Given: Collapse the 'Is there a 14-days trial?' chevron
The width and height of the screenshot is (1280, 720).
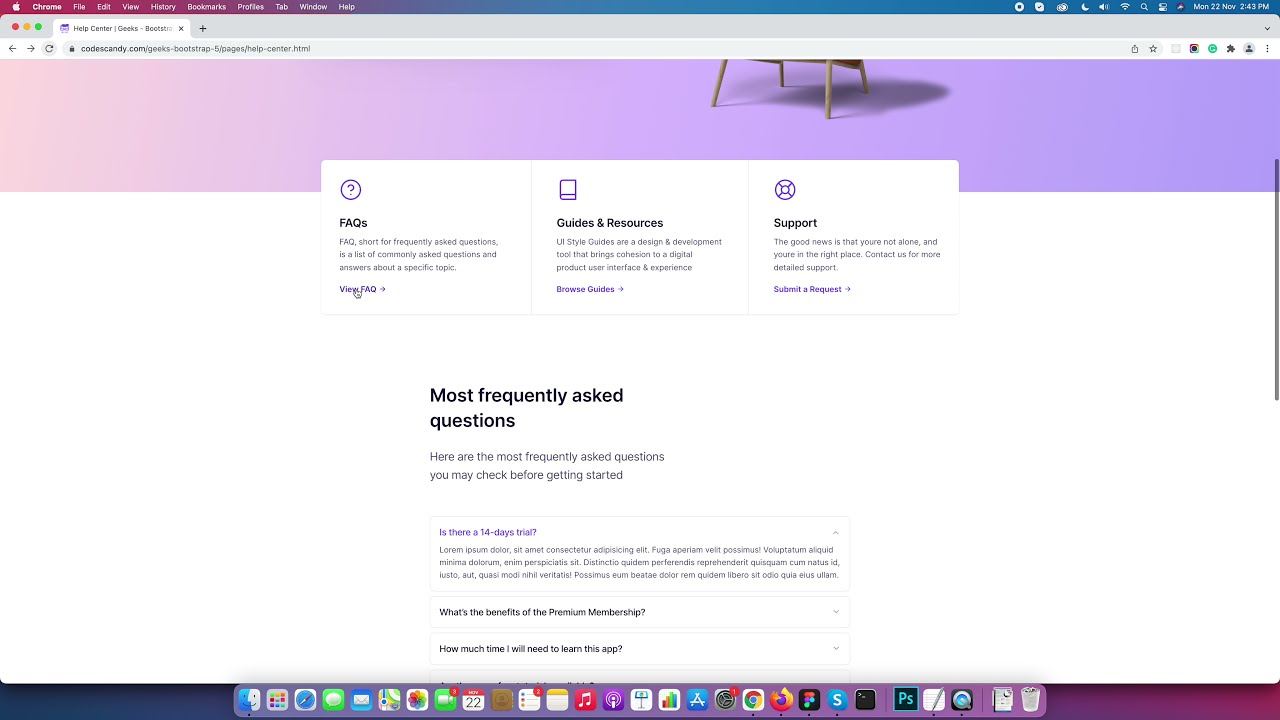Looking at the screenshot, I should pyautogui.click(x=836, y=532).
